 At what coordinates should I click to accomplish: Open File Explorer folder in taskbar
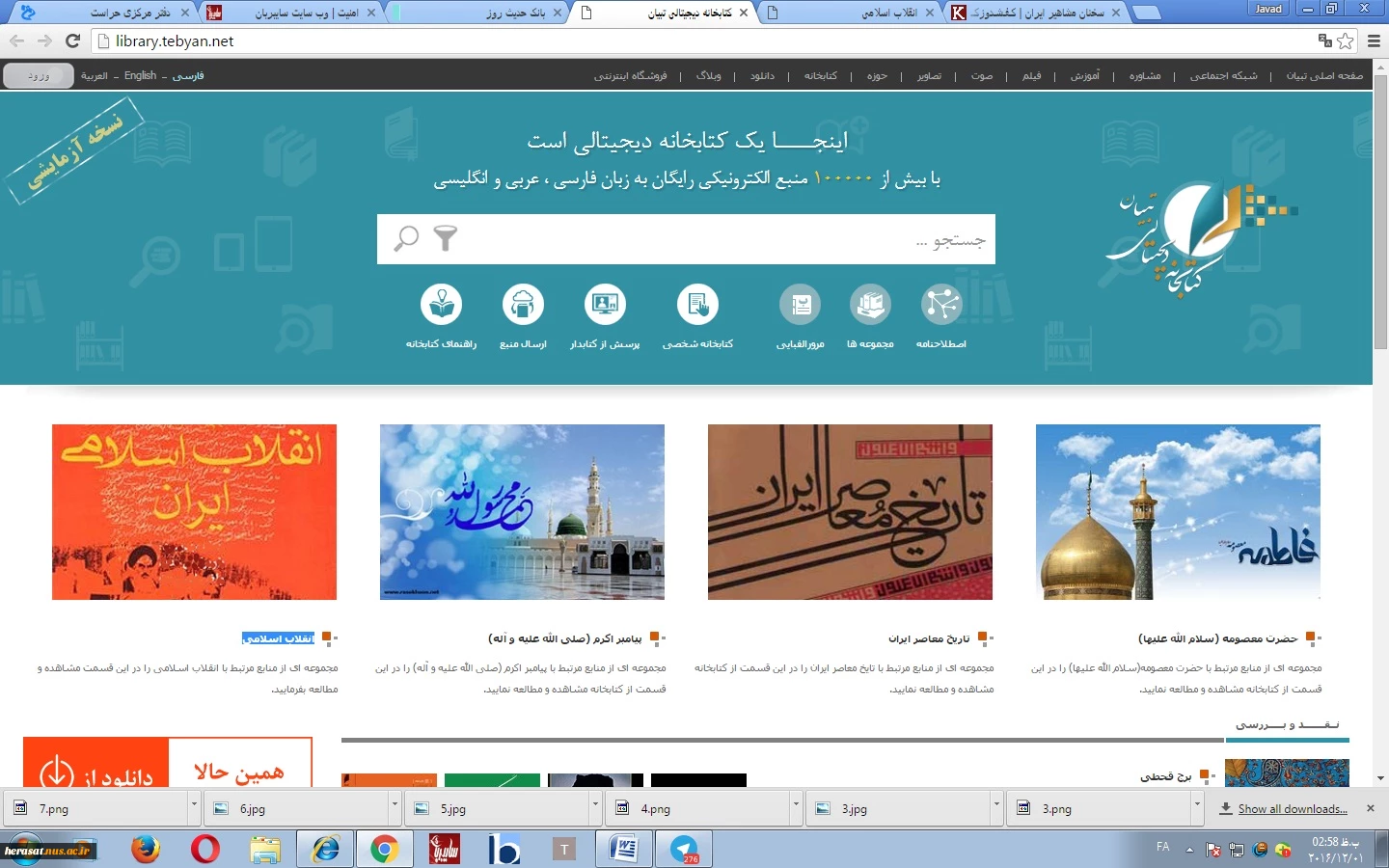[x=264, y=849]
